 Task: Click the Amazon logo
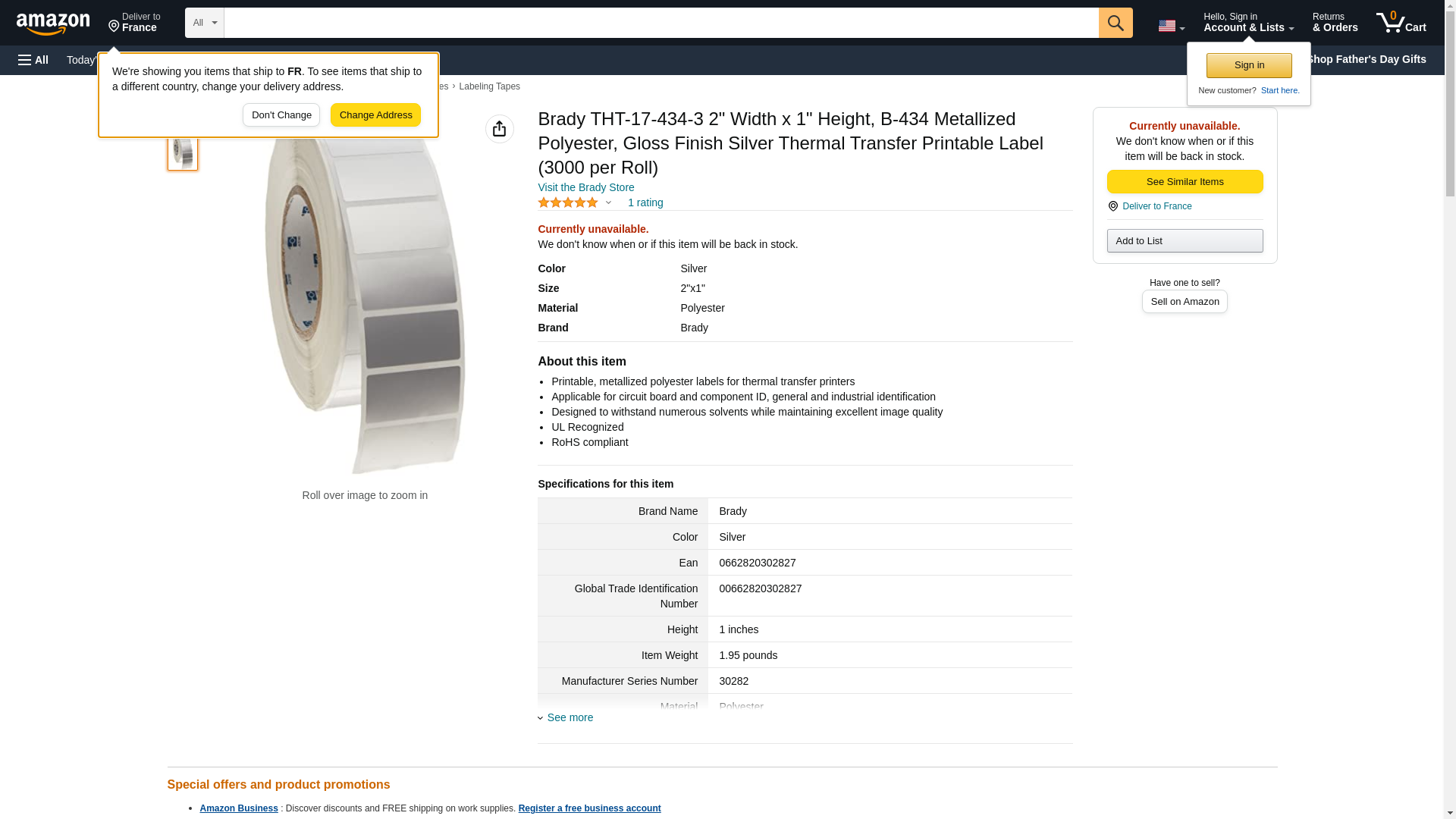click(x=53, y=24)
